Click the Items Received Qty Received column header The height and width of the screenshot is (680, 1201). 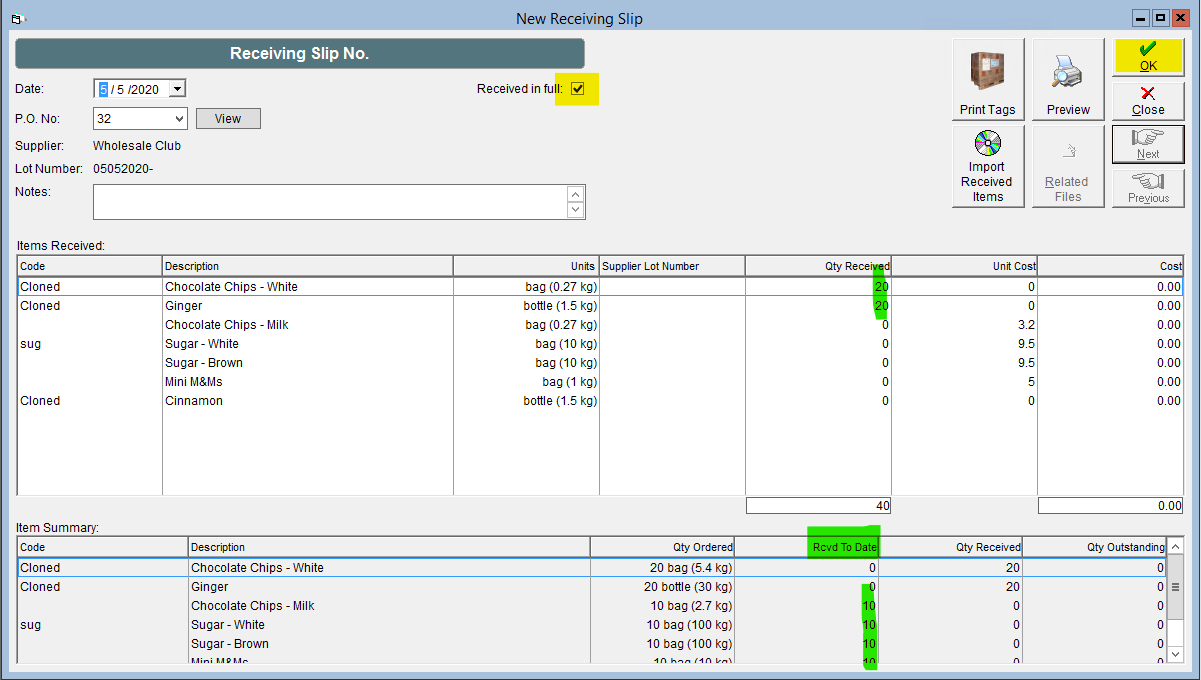point(818,266)
